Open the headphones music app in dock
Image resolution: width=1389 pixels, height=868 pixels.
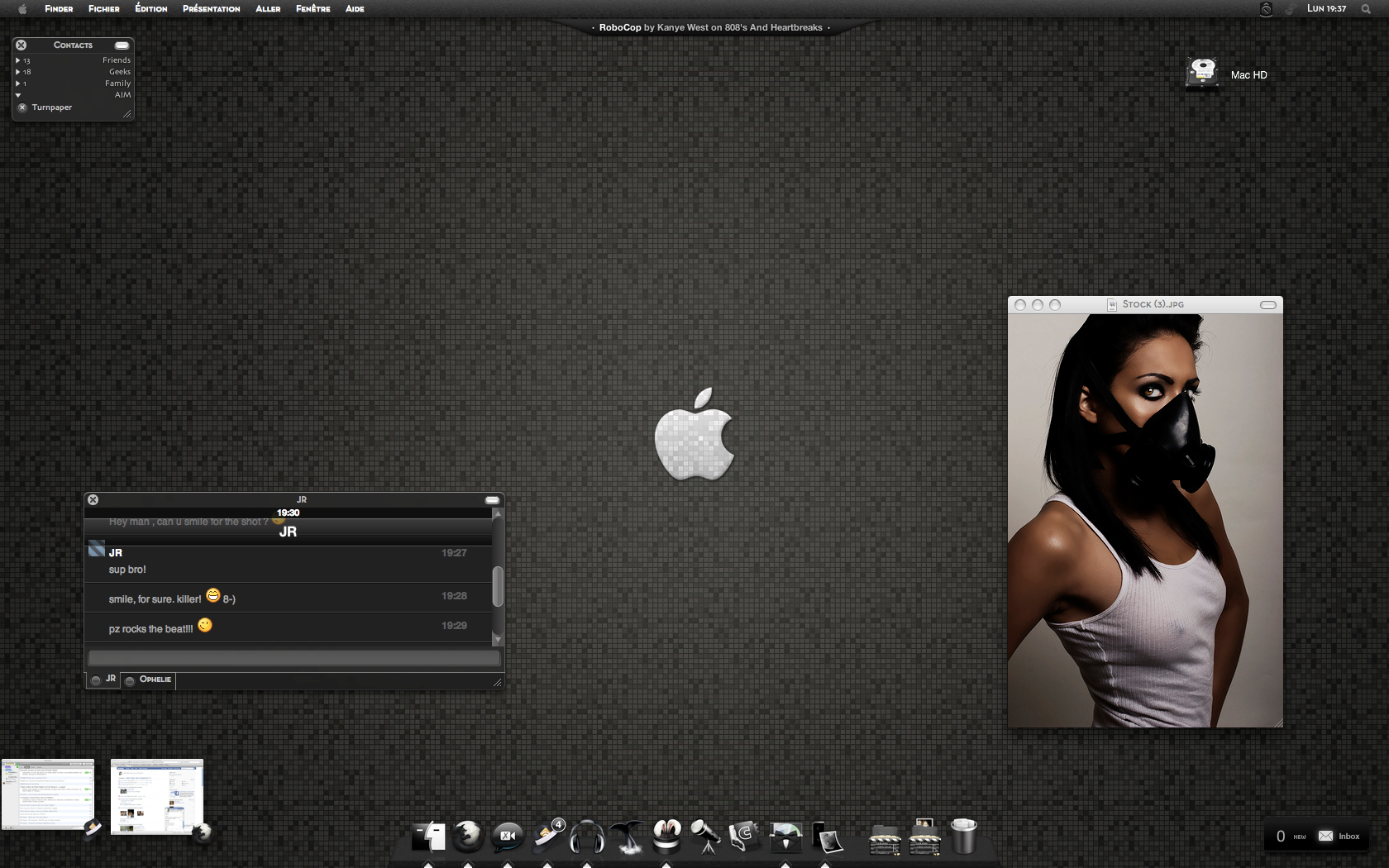click(586, 837)
